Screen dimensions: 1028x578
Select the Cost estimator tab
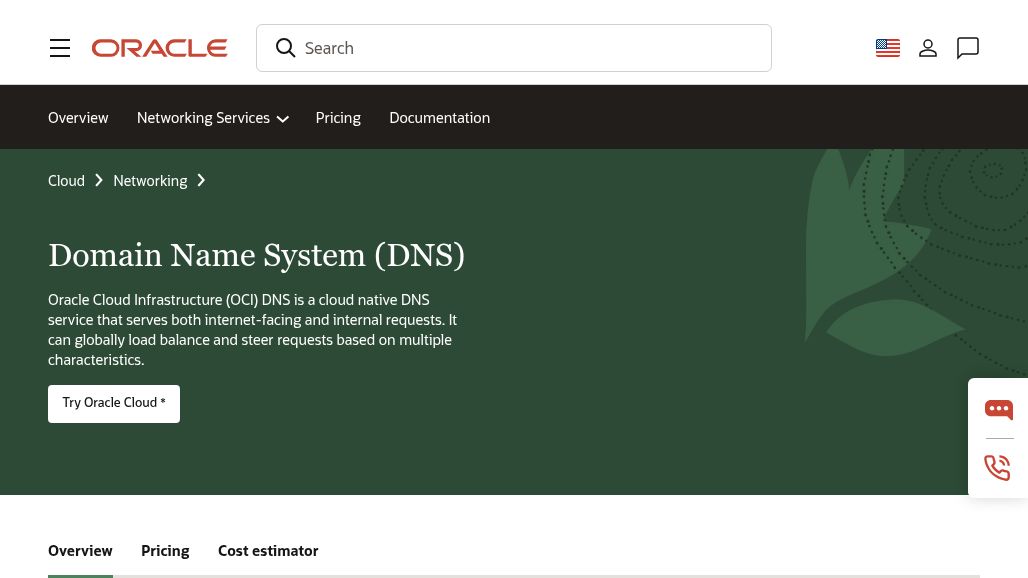[x=268, y=551]
